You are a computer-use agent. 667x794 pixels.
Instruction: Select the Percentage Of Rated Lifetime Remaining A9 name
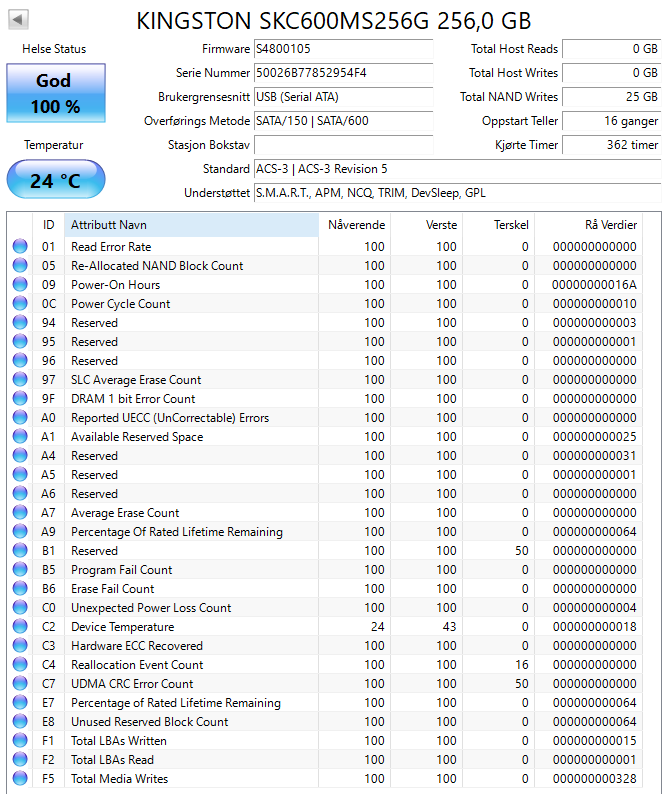point(177,532)
